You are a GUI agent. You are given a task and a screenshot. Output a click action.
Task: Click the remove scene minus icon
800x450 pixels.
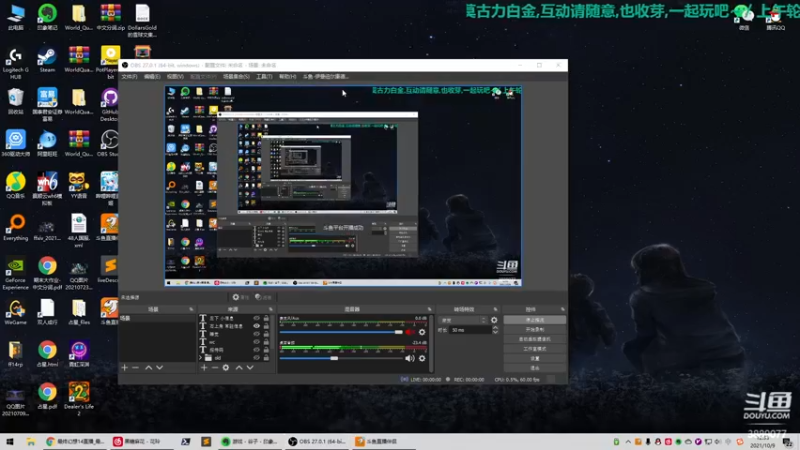click(135, 367)
